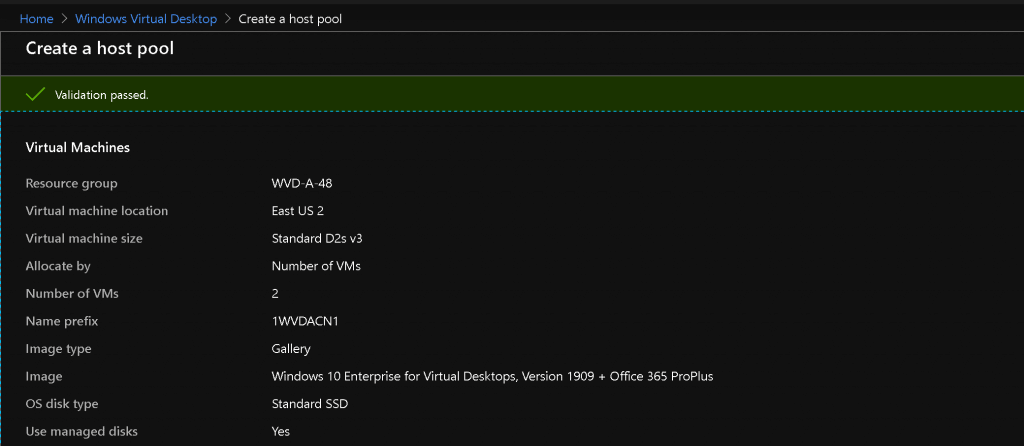Select the Resource group label
1024x446 pixels.
72,183
